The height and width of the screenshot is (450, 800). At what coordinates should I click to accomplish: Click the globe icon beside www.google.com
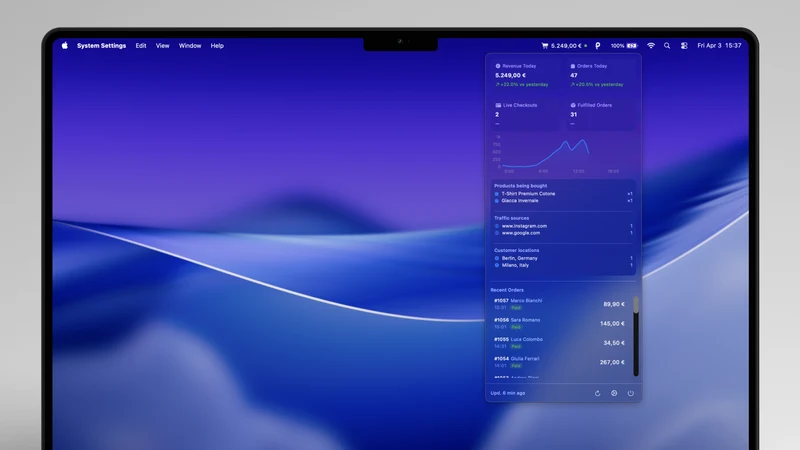tap(496, 233)
